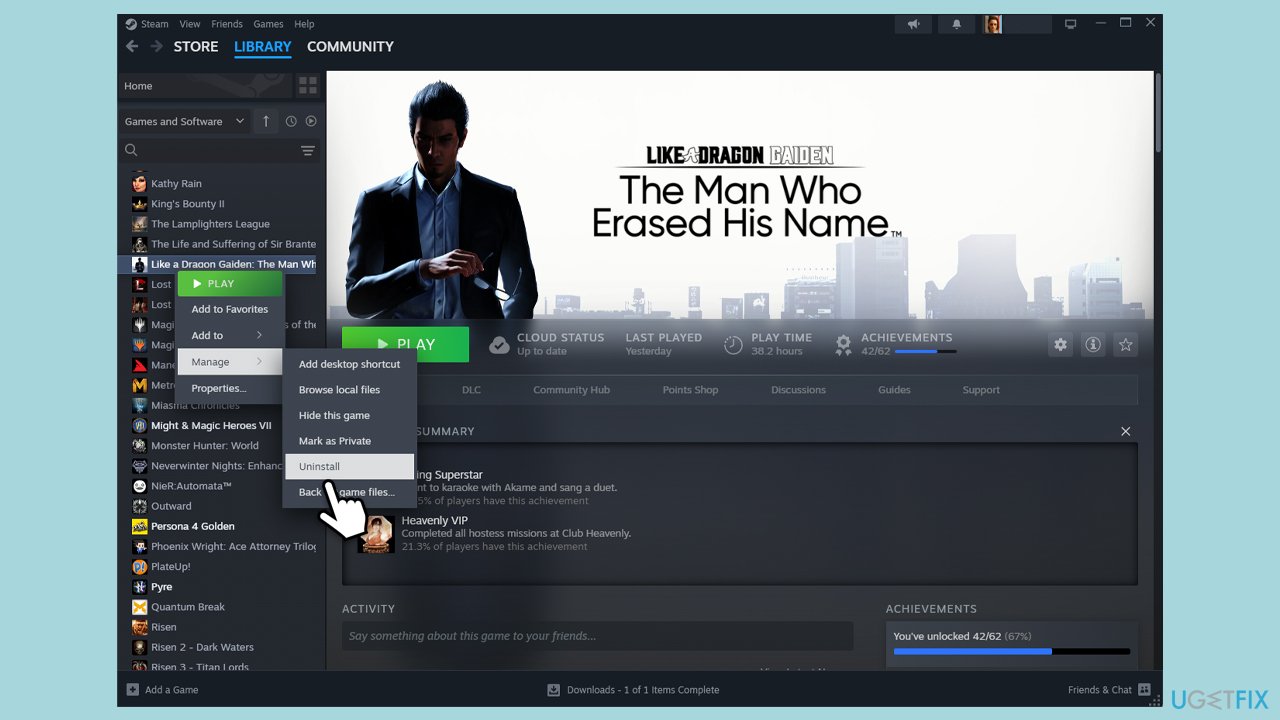Click the Steam logo menu
Screen dimensions: 1280x720
tap(131, 24)
